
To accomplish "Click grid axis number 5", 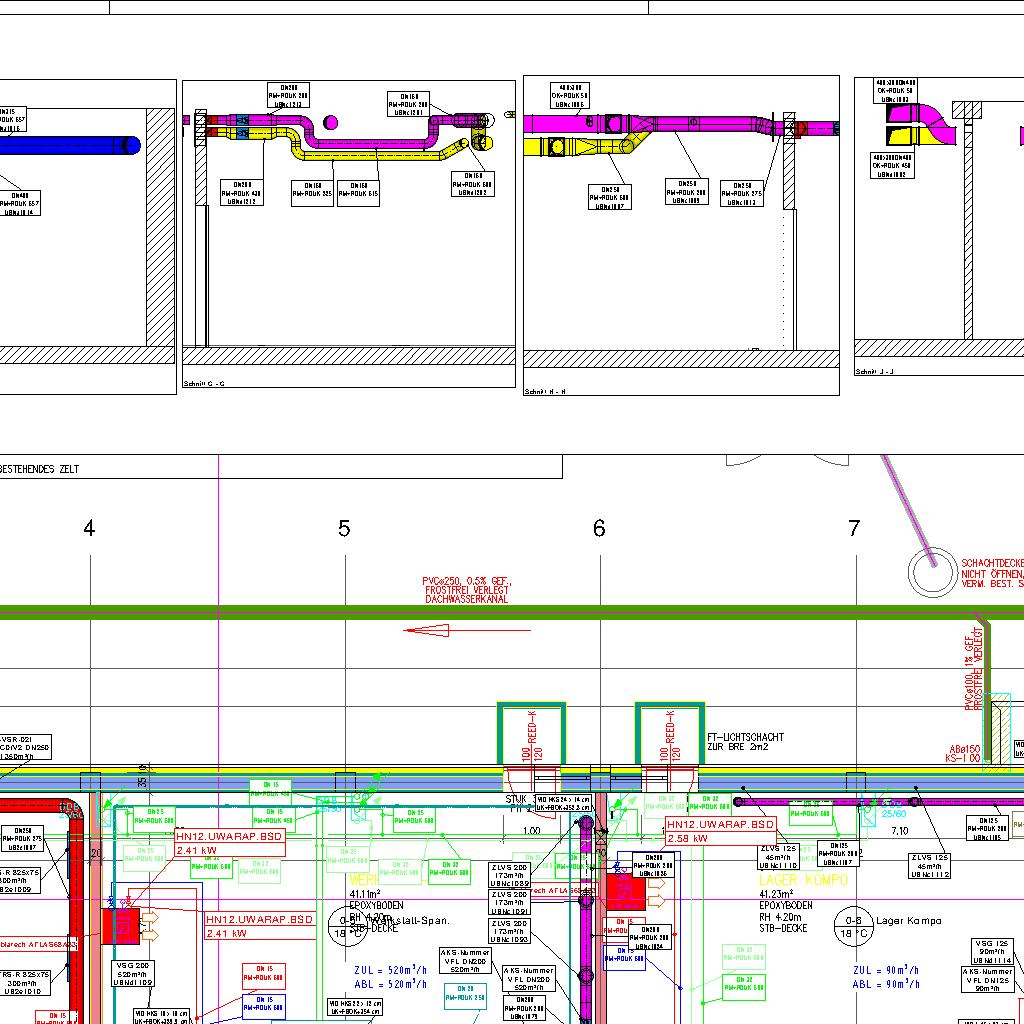I will click(344, 529).
